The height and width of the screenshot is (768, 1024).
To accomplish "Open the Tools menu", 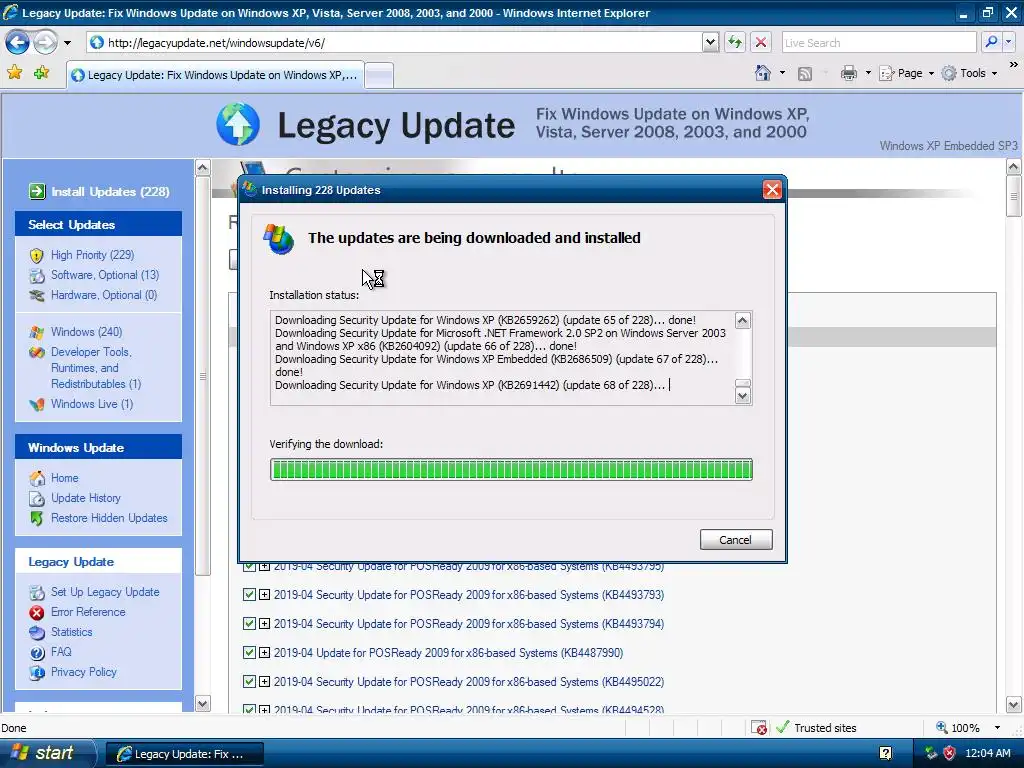I will point(969,73).
